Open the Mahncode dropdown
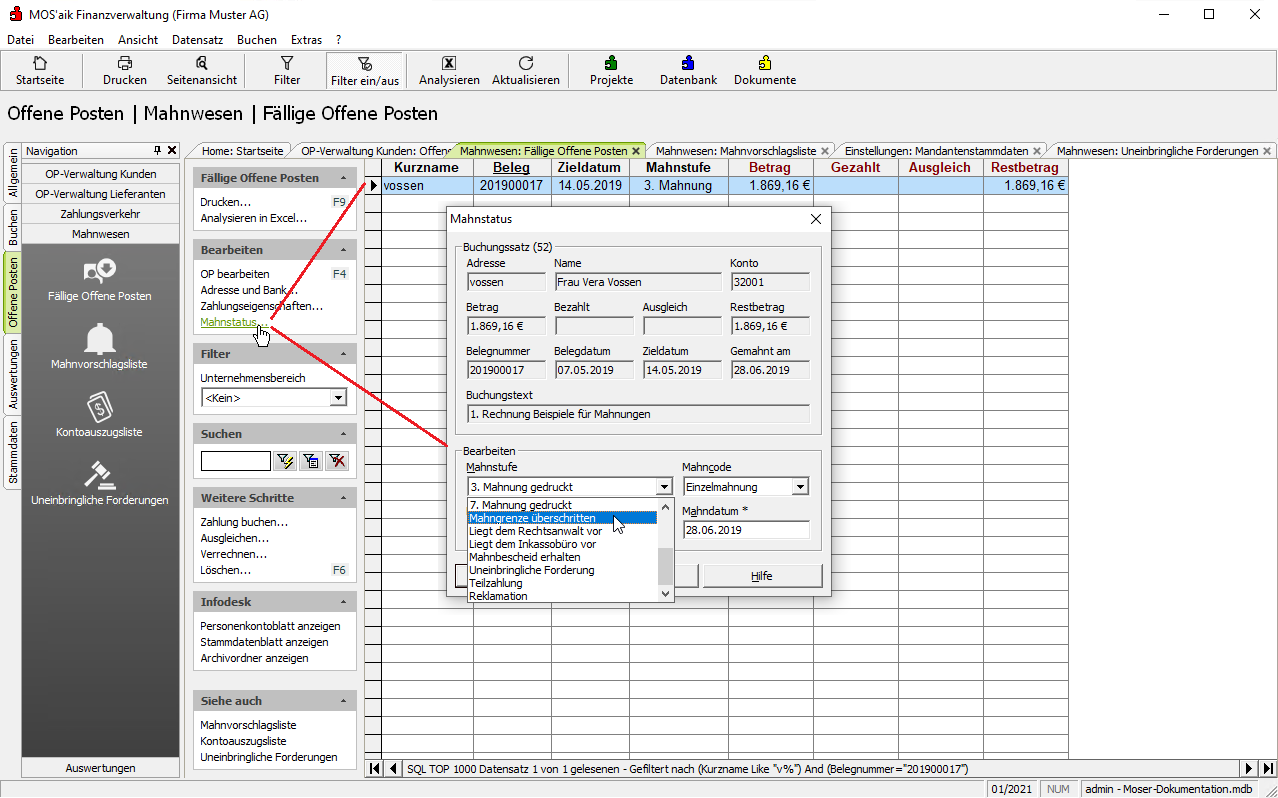 click(x=800, y=487)
